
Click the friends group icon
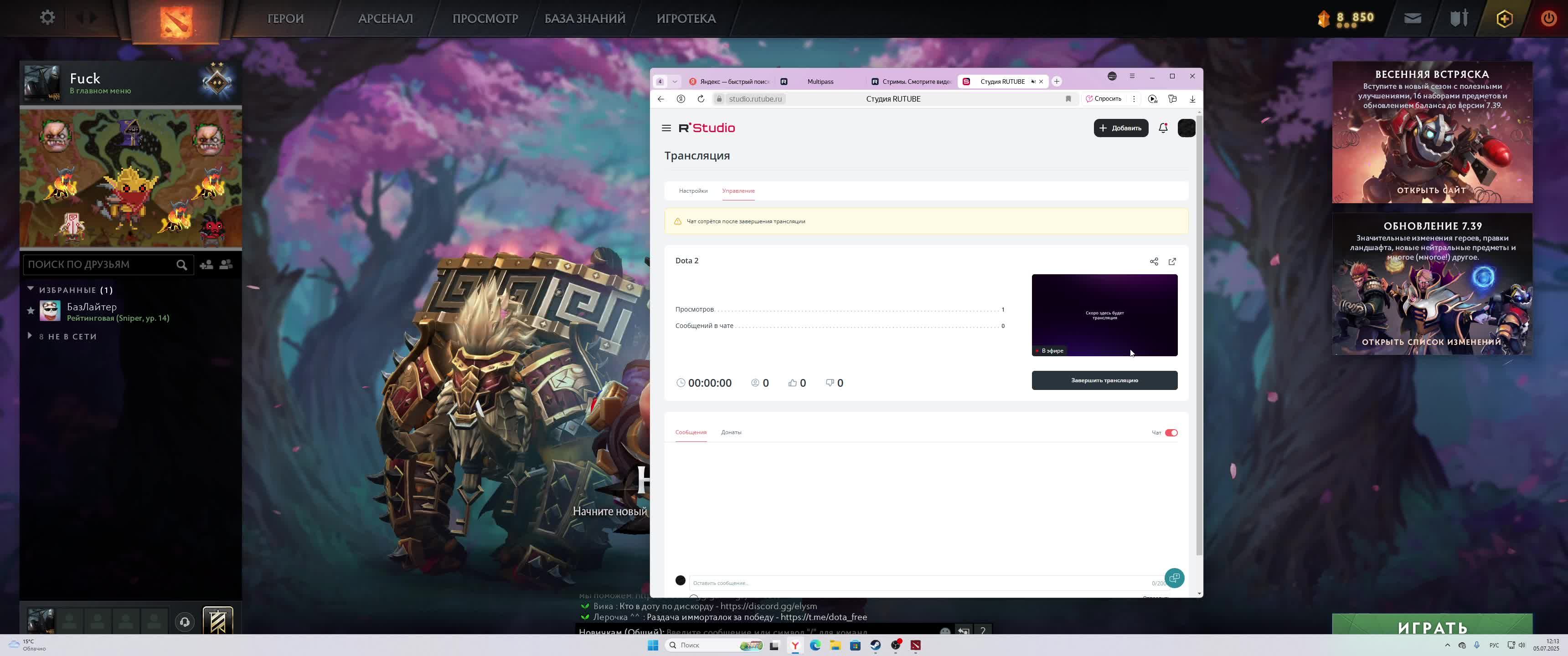point(226,264)
